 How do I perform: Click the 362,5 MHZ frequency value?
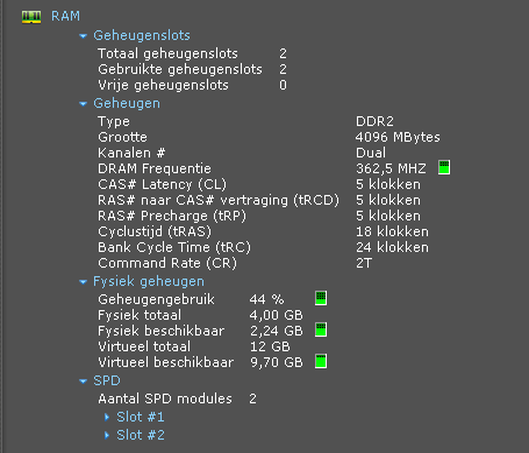click(391, 168)
